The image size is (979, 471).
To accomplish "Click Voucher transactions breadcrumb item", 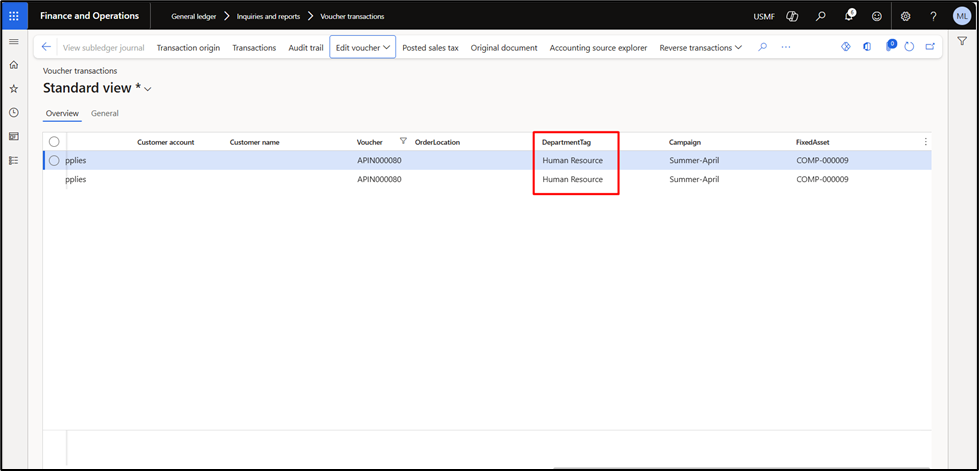I will 352,17.
